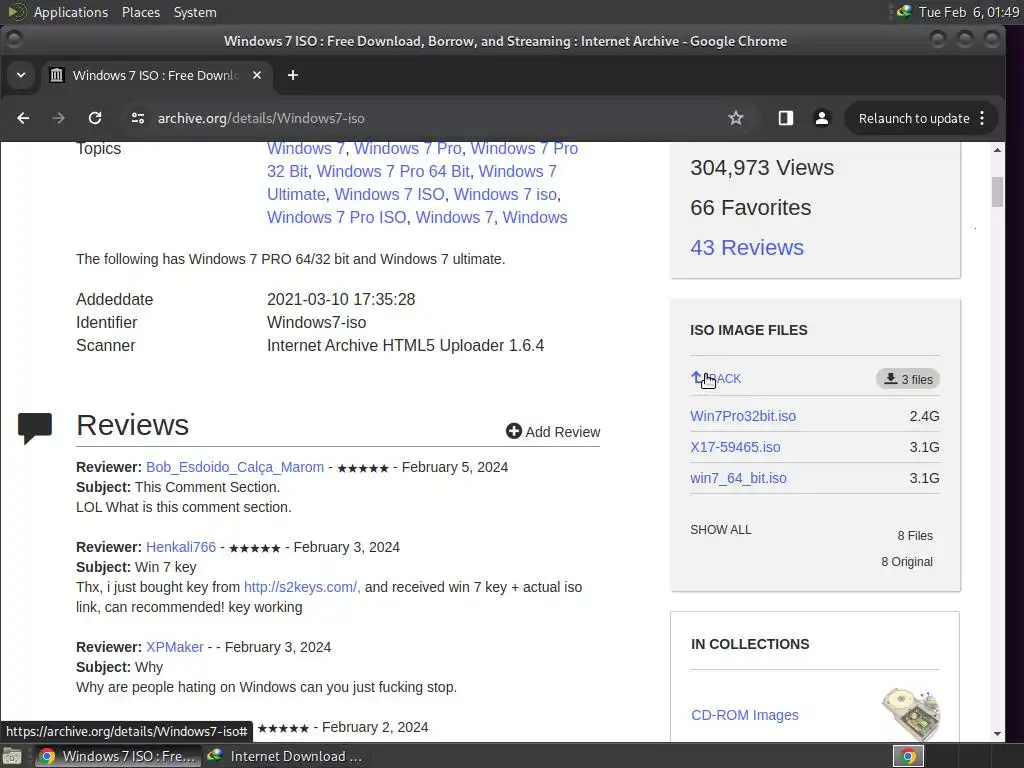
Task: Click the Chrome icon in workspace switcher
Action: pos(908,756)
